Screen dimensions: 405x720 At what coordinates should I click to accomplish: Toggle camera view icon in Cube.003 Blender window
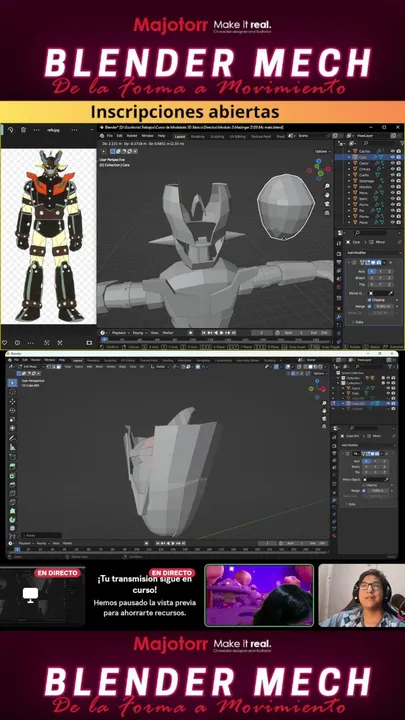(324, 419)
